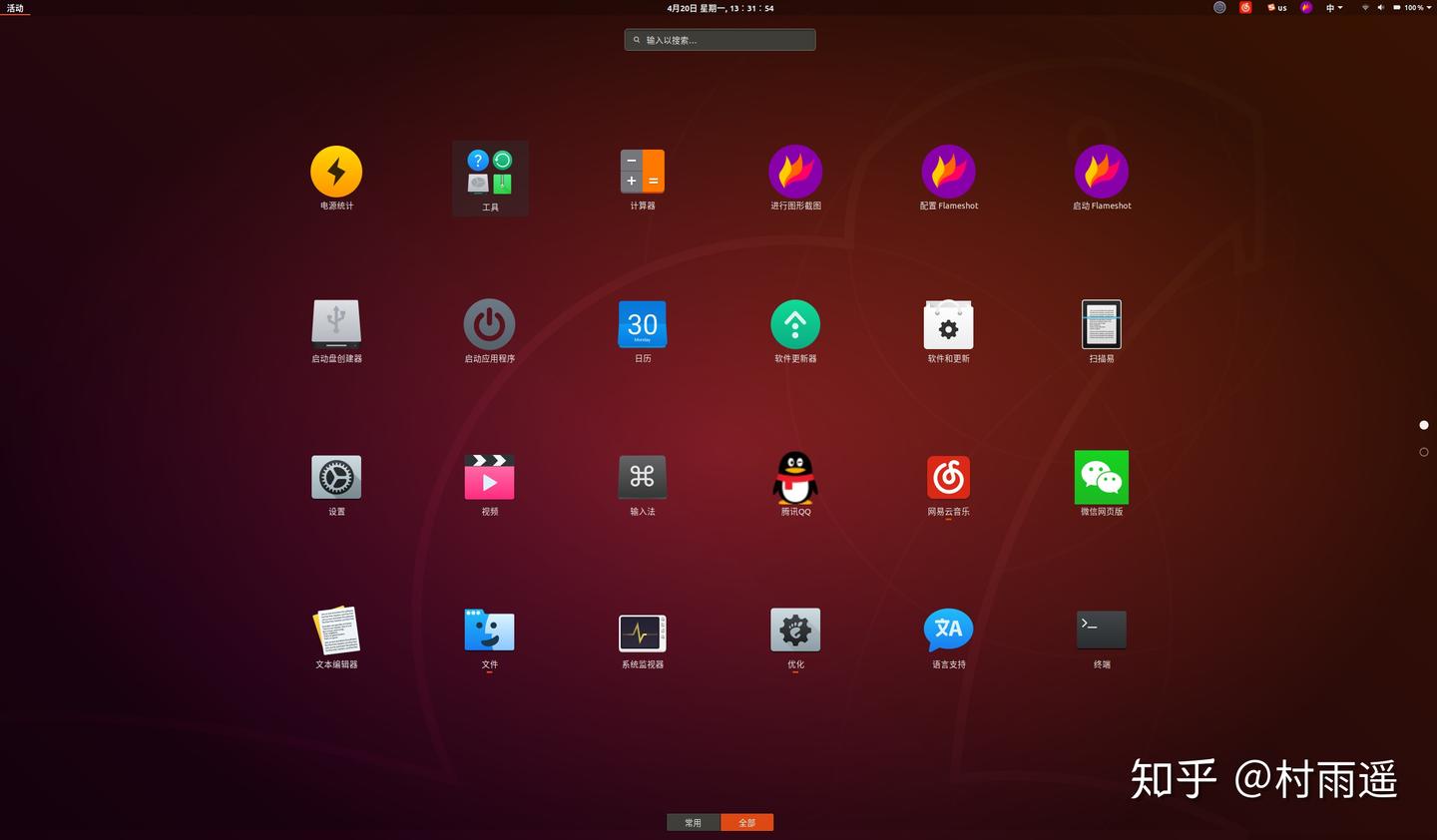Screen dimensions: 1437x840
Task: Switch to the 常用 (frequent) tab
Action: click(x=693, y=822)
